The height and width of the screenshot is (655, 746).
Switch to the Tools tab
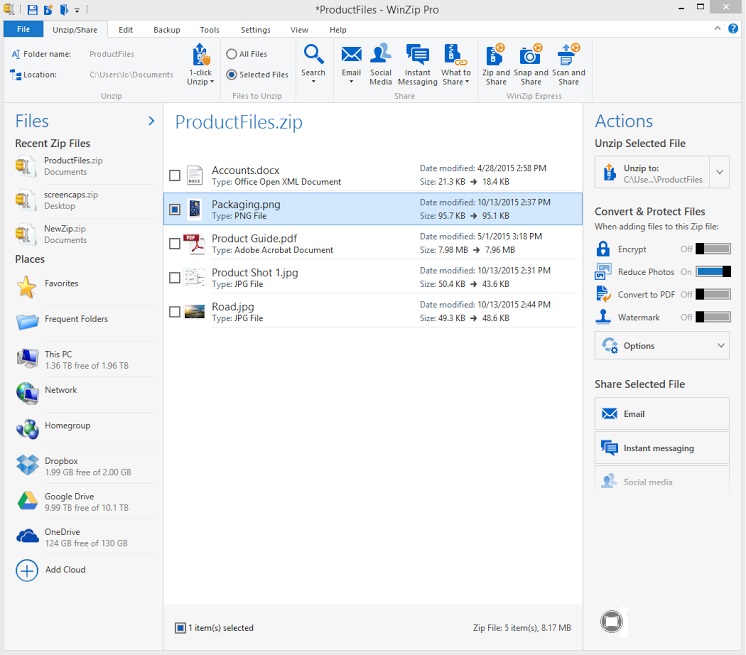click(209, 29)
